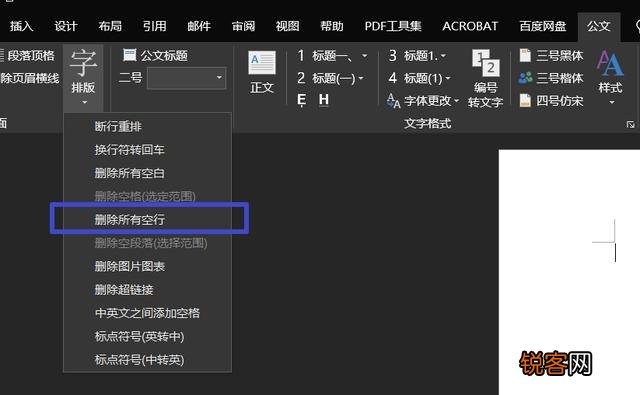Choose 删除所有空白 menu item

click(148, 173)
